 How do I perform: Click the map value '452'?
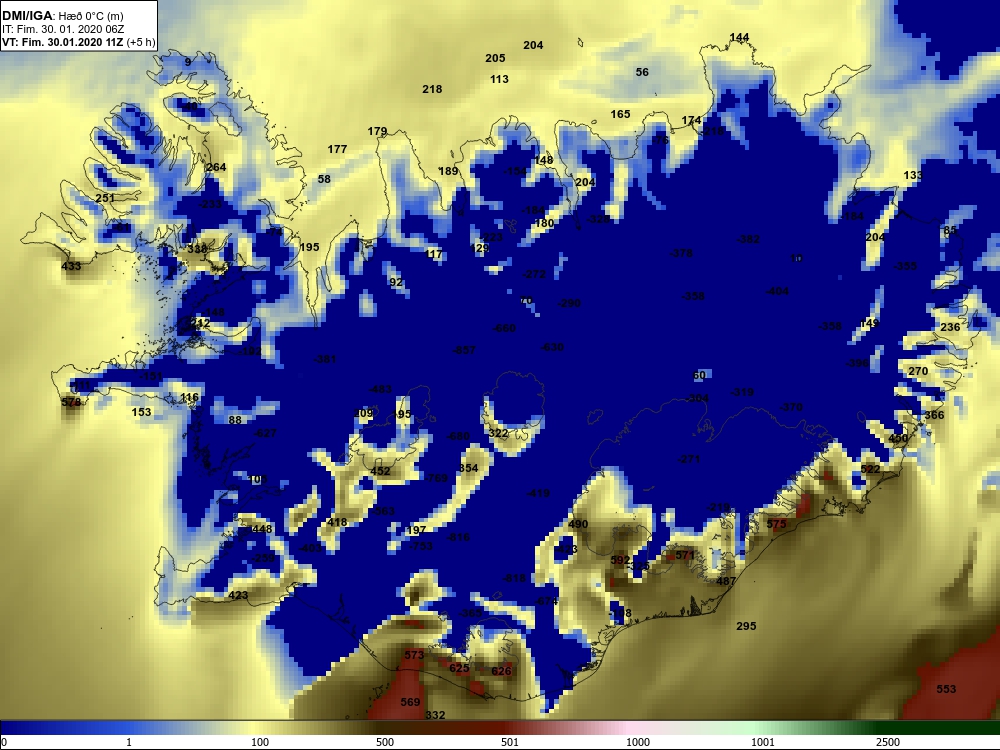click(x=380, y=471)
